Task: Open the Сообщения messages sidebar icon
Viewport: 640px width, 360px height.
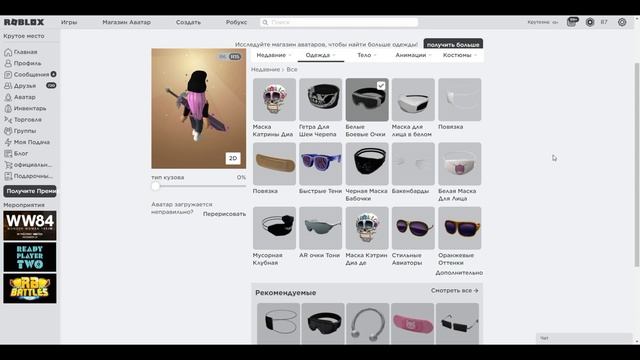Action: click(x=8, y=75)
